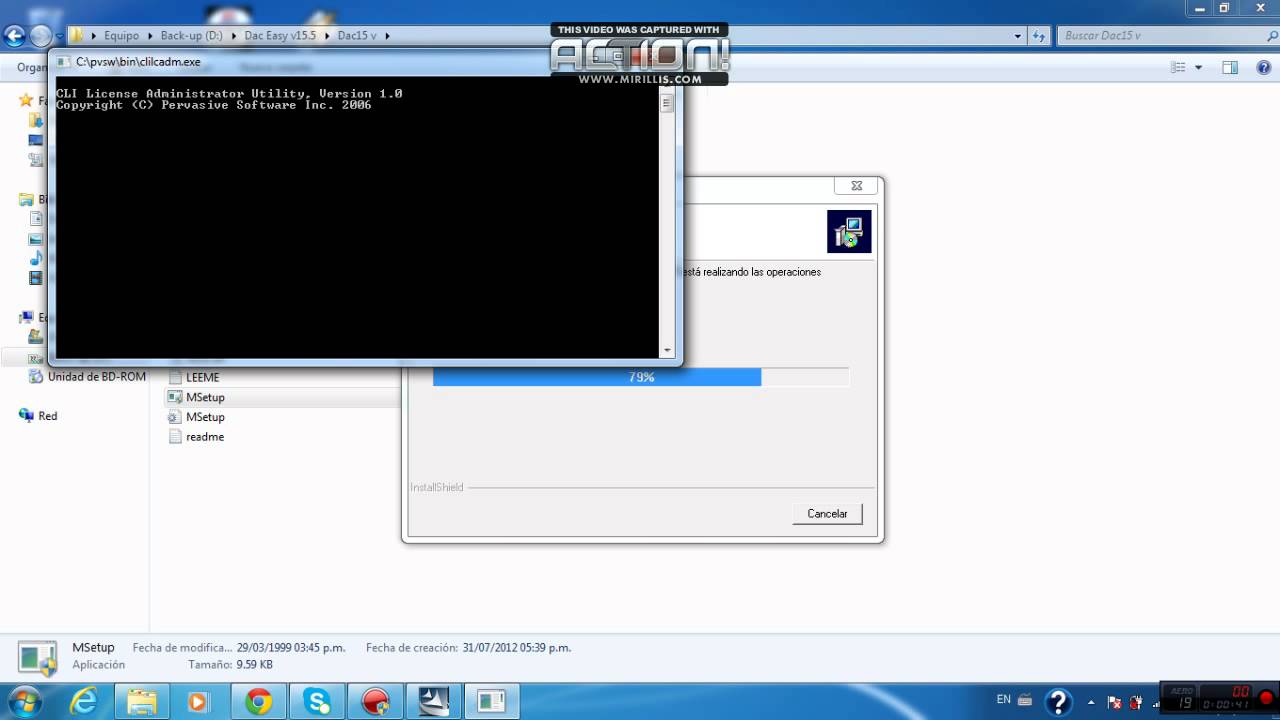This screenshot has height=720, width=1280.
Task: Click the console window title bar
Action: [365, 62]
